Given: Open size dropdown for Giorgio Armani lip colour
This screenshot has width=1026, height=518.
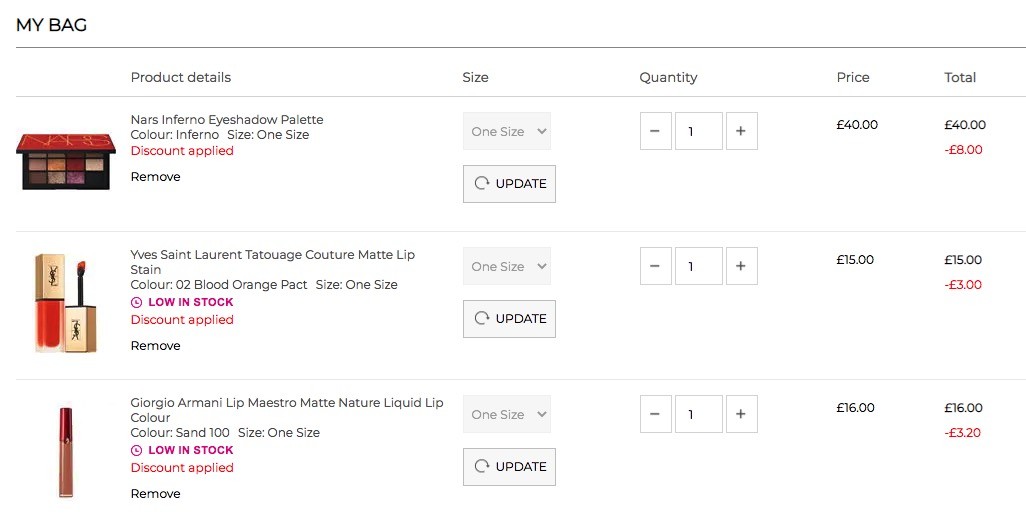Looking at the screenshot, I should [507, 414].
